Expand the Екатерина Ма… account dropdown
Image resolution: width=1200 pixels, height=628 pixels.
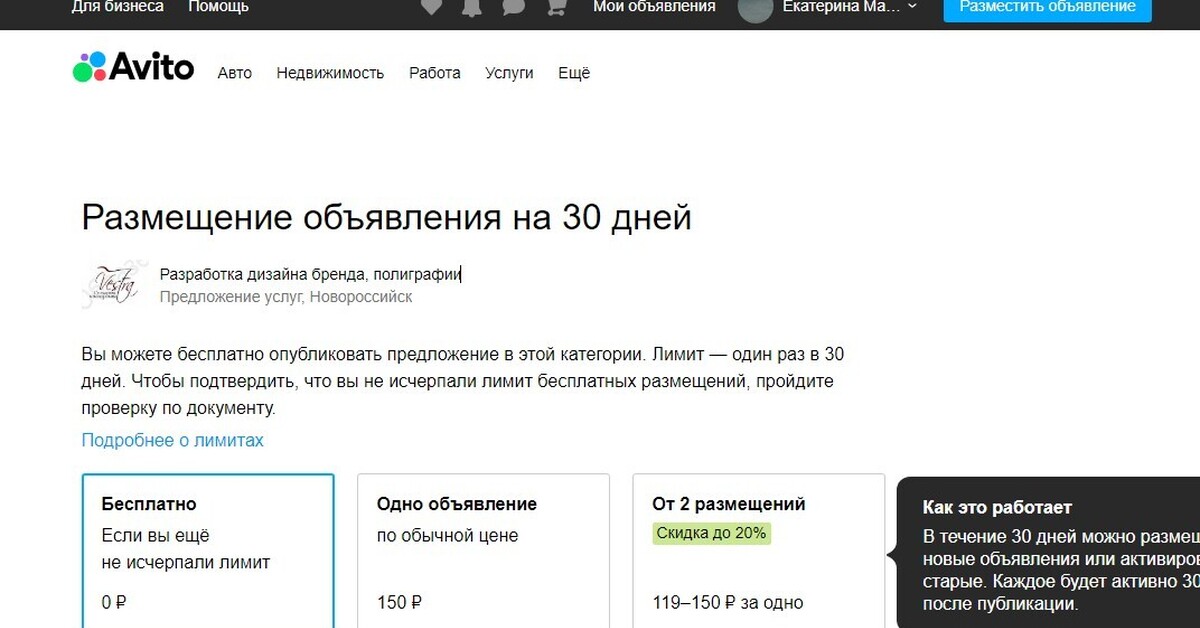851,6
